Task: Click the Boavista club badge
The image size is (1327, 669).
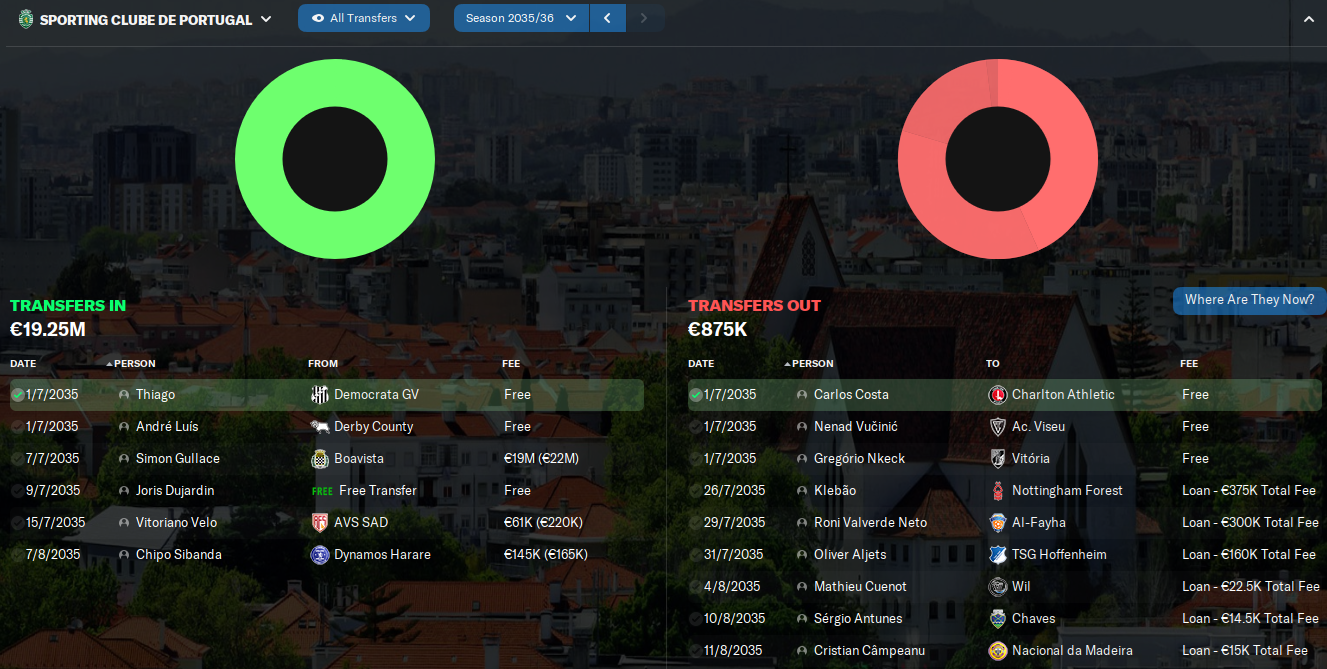Action: tap(320, 459)
